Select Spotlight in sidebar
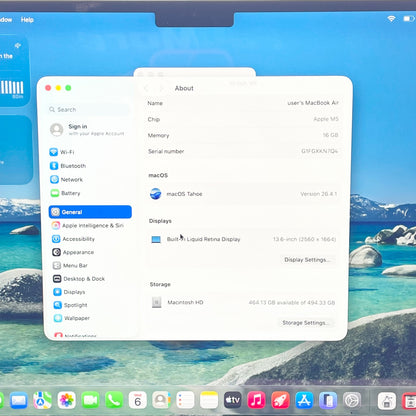 point(71,305)
